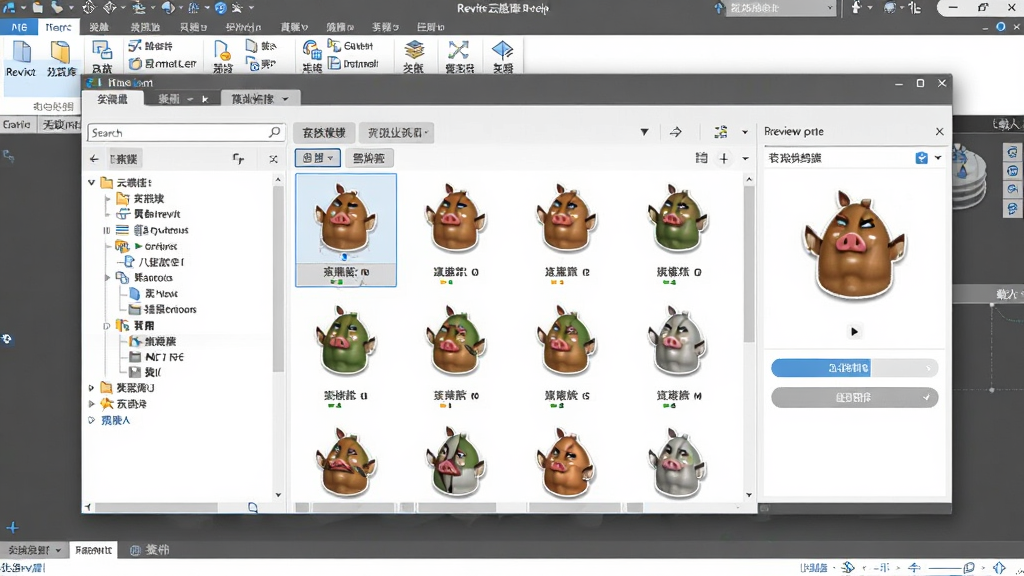Click the topmost icon in the right-side vertical toolbar
This screenshot has width=1024, height=576.
[x=1012, y=152]
